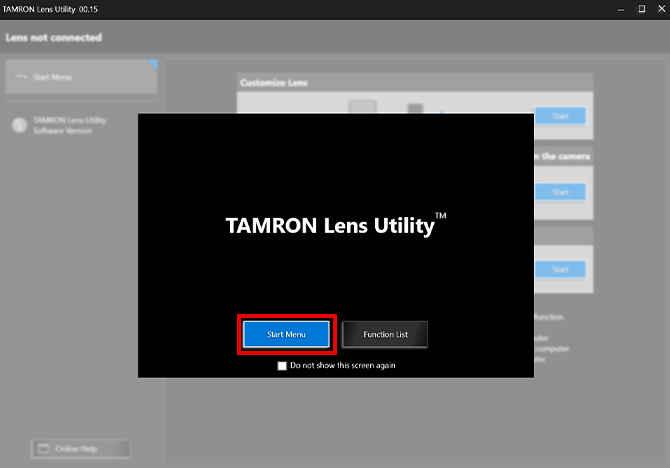Select Start Menu in the left sidebar
Screen dimensions: 670x468
point(81,77)
